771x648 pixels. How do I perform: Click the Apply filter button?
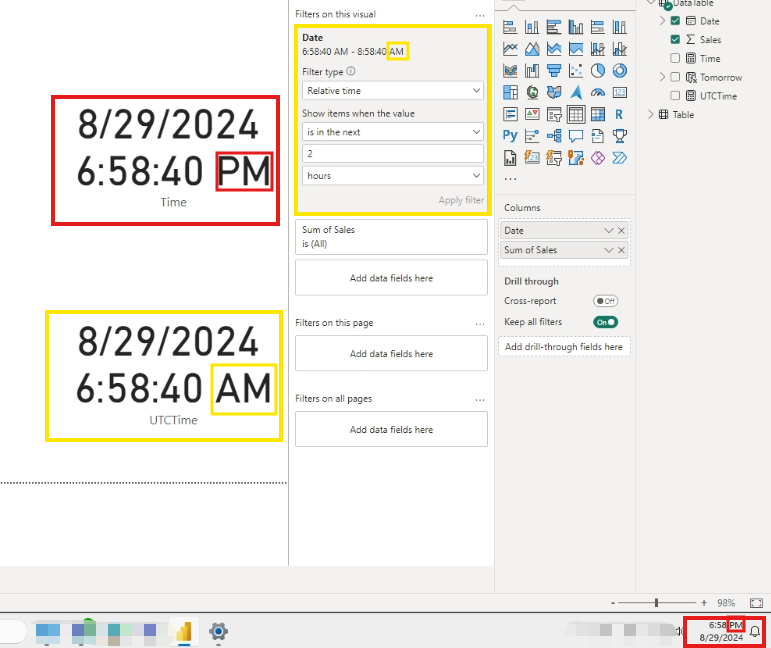coord(461,200)
